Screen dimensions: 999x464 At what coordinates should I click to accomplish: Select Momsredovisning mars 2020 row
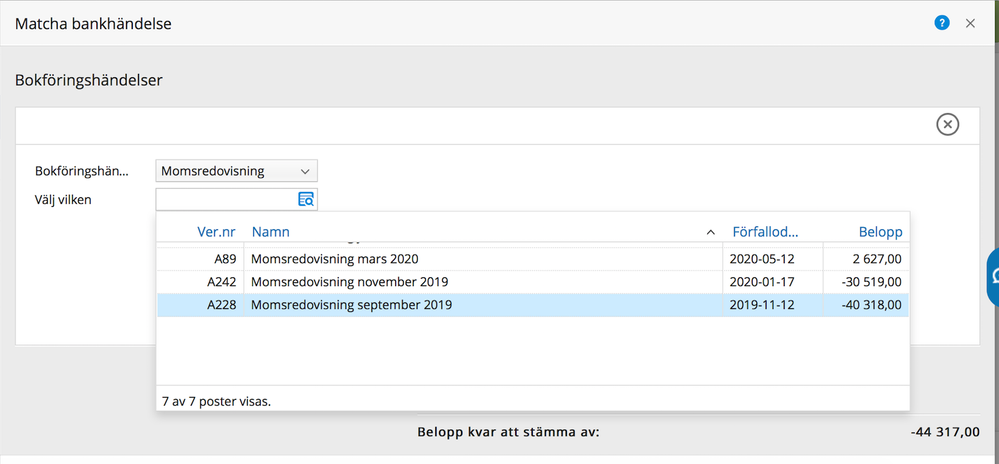533,259
